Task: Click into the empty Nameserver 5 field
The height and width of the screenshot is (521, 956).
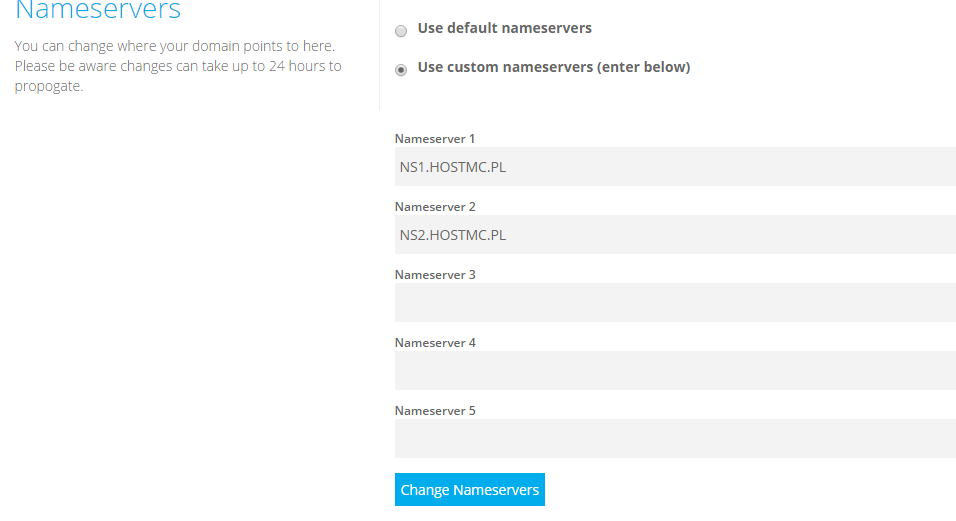Action: [675, 438]
